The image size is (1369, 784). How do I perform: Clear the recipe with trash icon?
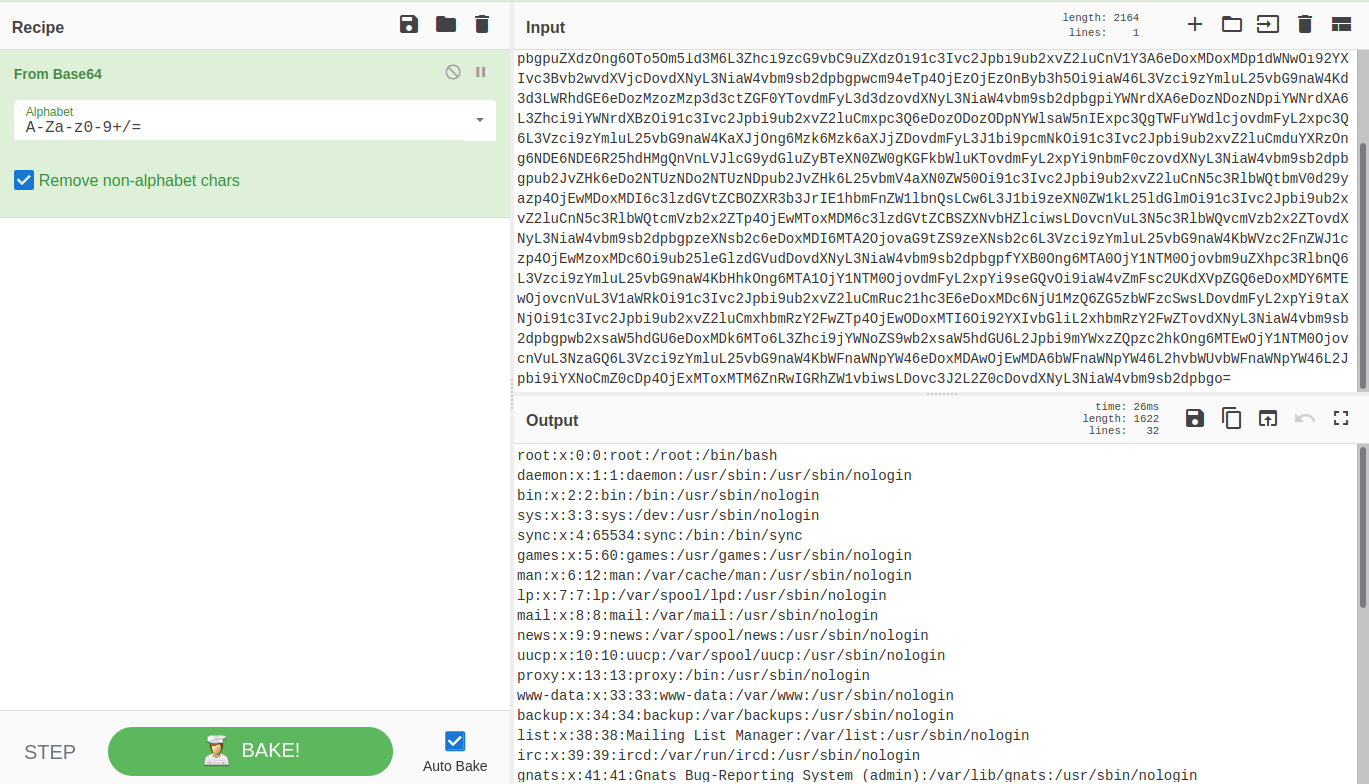pyautogui.click(x=482, y=25)
